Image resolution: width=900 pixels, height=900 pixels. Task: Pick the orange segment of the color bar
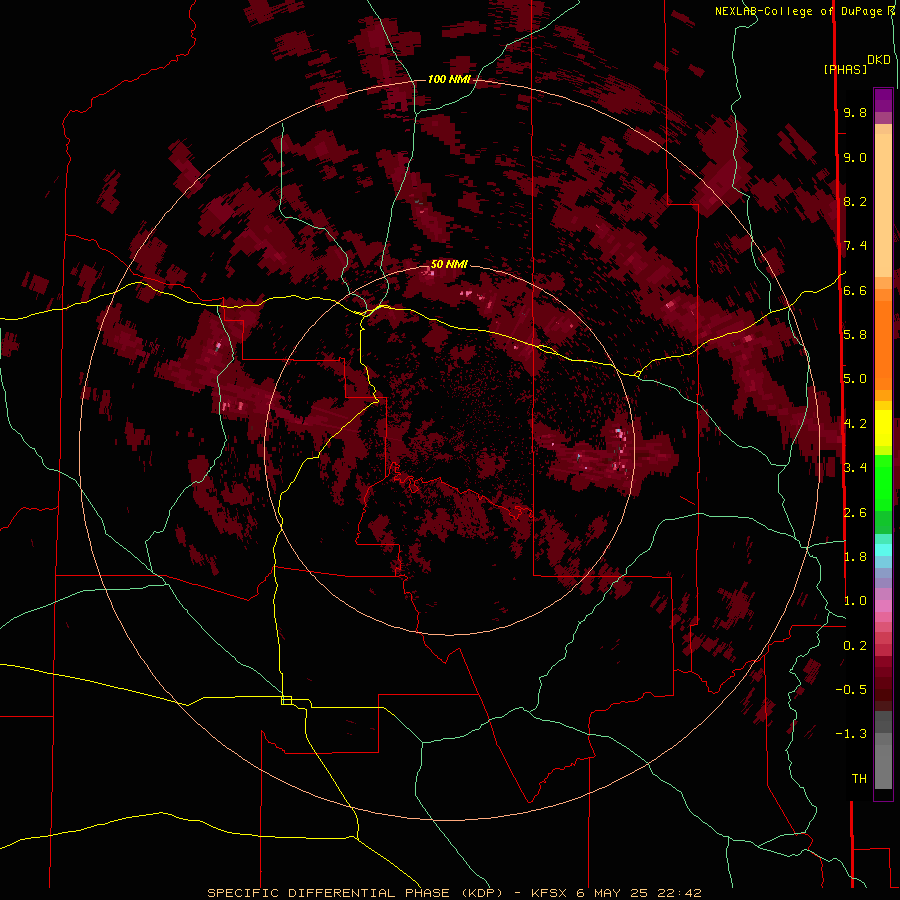[x=883, y=346]
